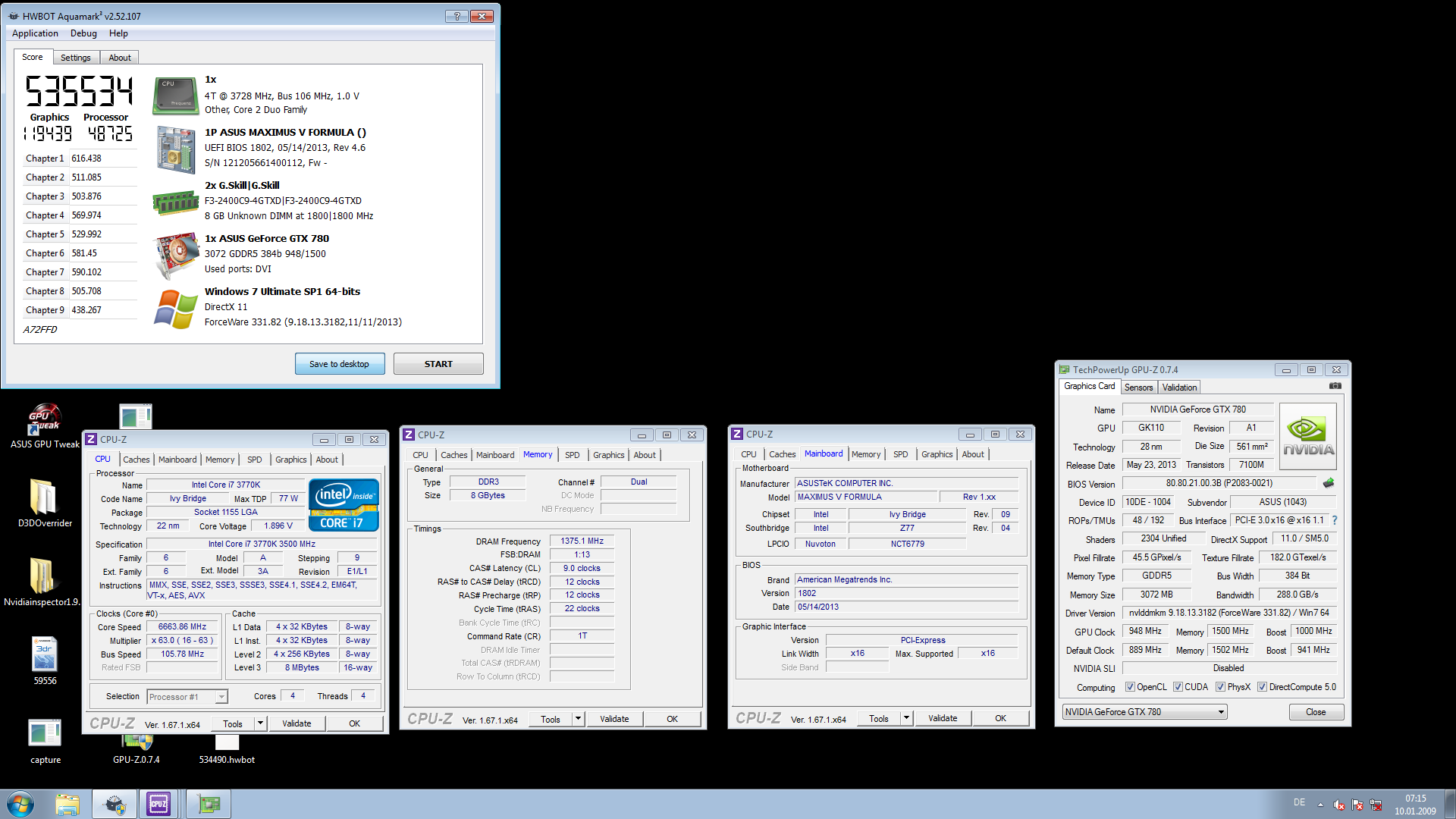
Task: Switch to HWBOT Aquamark taskbar icon
Action: coord(115,804)
